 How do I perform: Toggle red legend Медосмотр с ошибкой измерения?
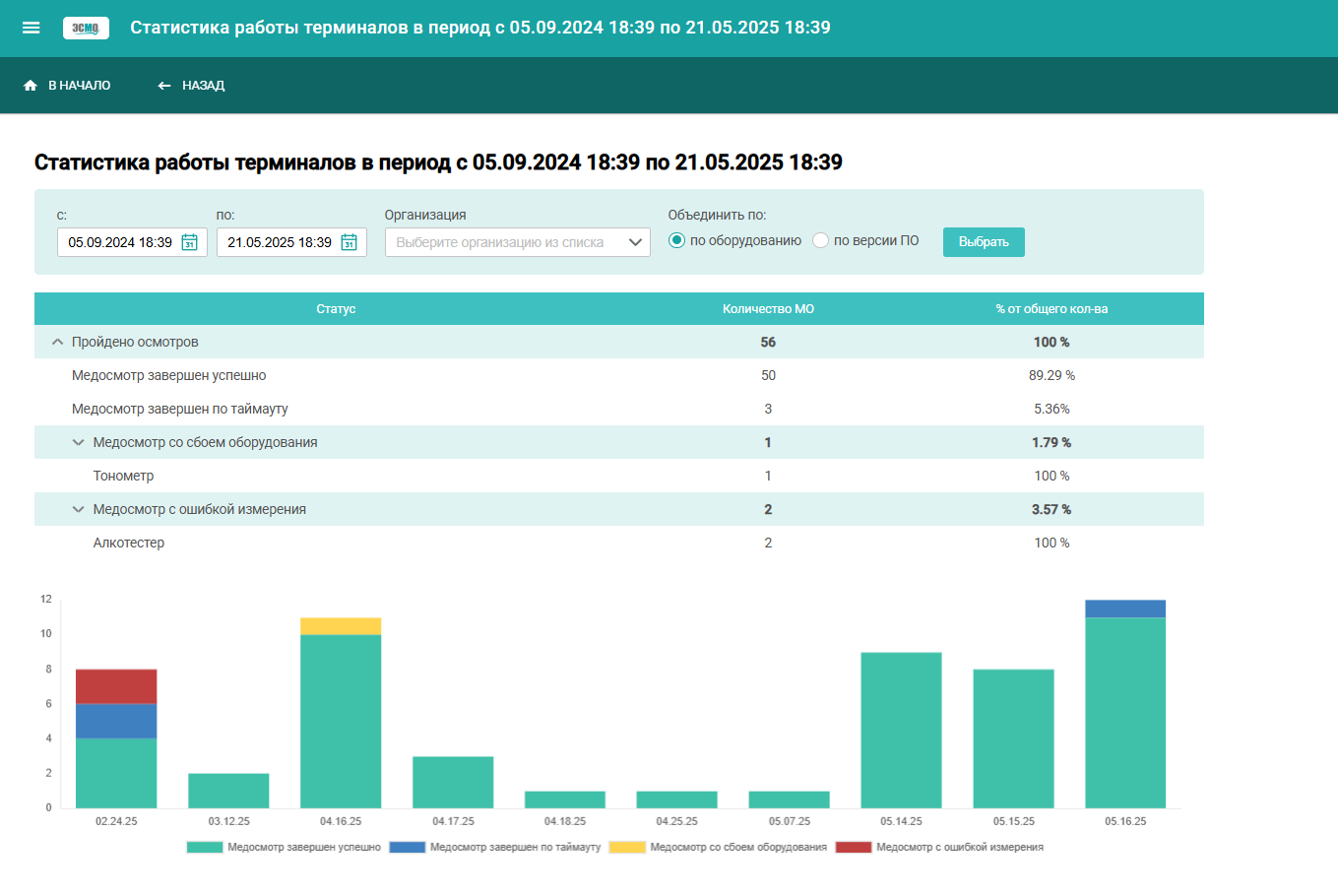(x=940, y=847)
